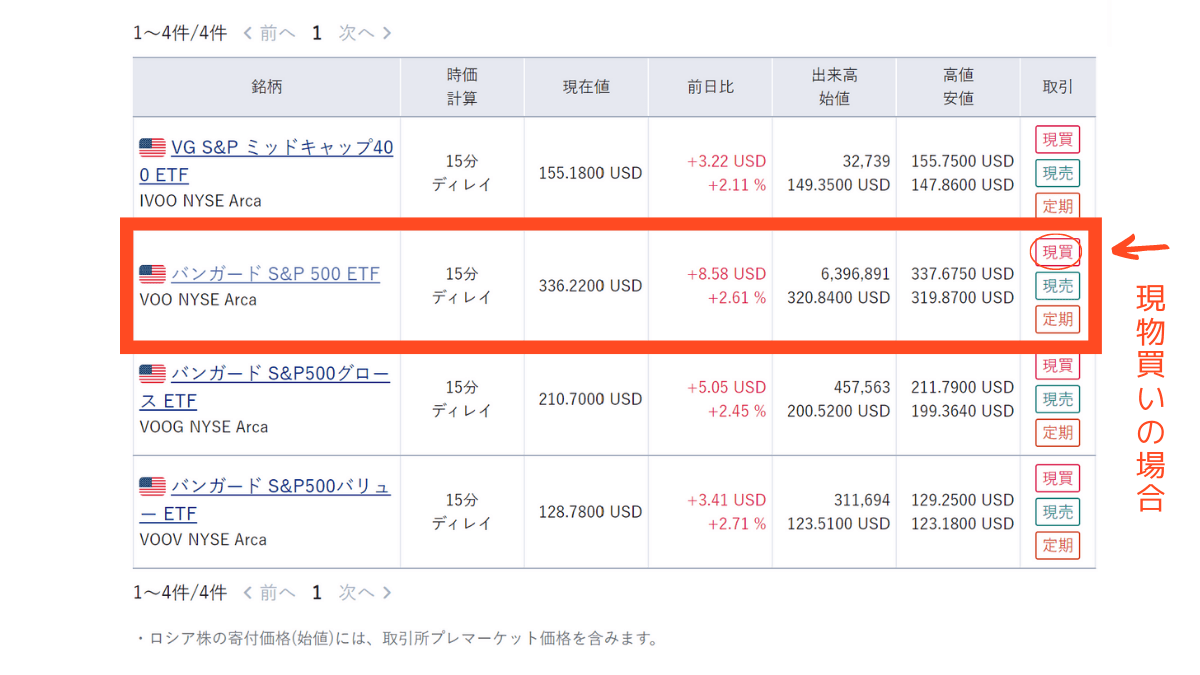Click 現買 button for IVOO ETF
The height and width of the screenshot is (675, 1200).
pyautogui.click(x=1058, y=139)
